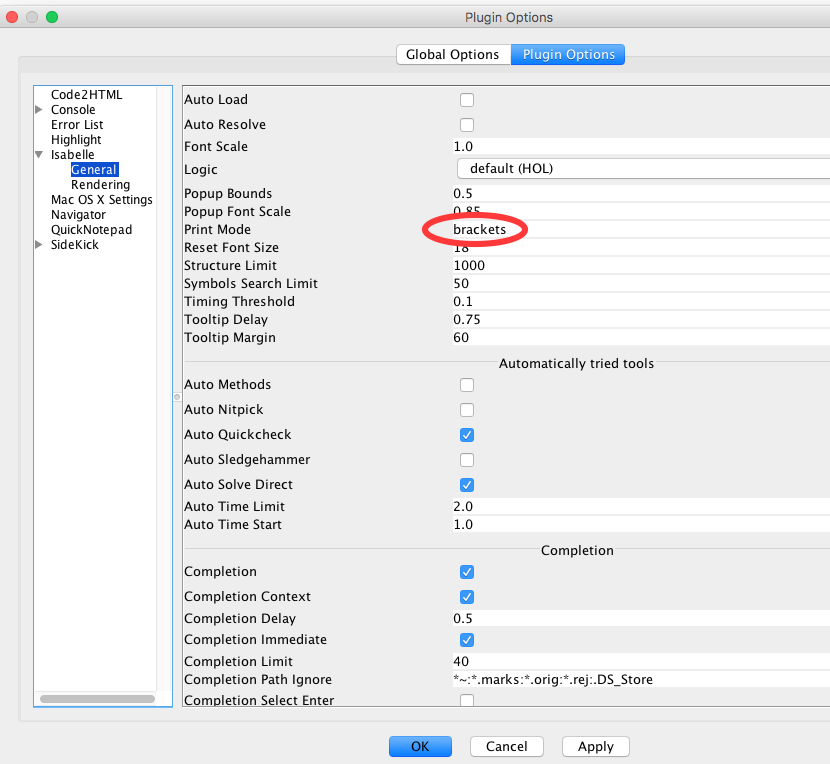Click the Print Mode text field

[640, 230]
